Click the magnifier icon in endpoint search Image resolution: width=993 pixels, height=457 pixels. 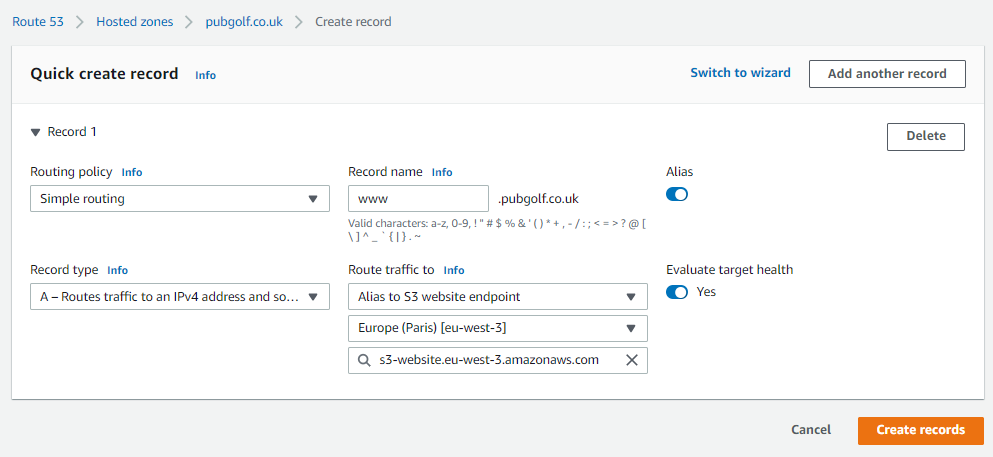[x=364, y=360]
